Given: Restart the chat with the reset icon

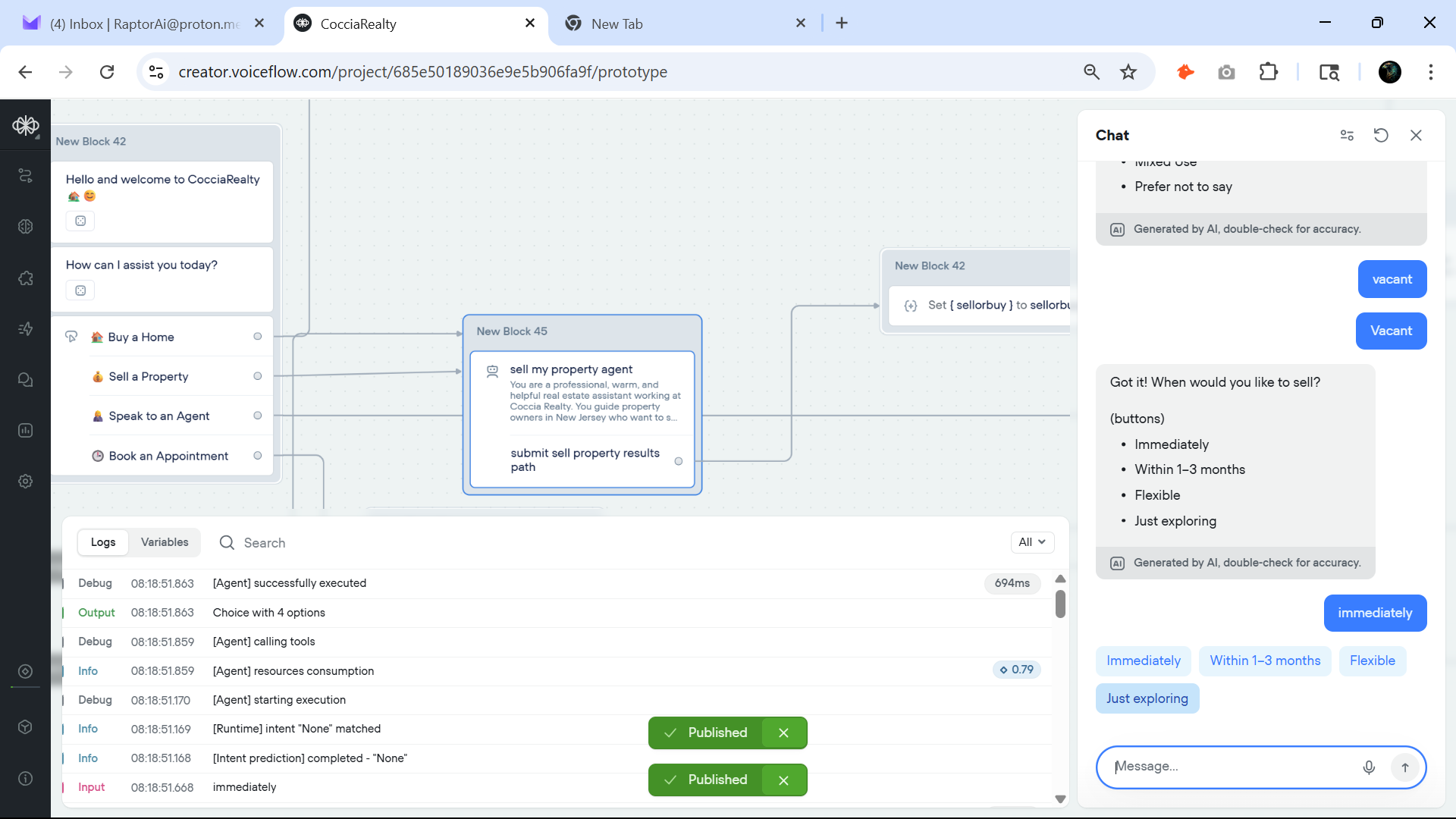Looking at the screenshot, I should [1381, 135].
